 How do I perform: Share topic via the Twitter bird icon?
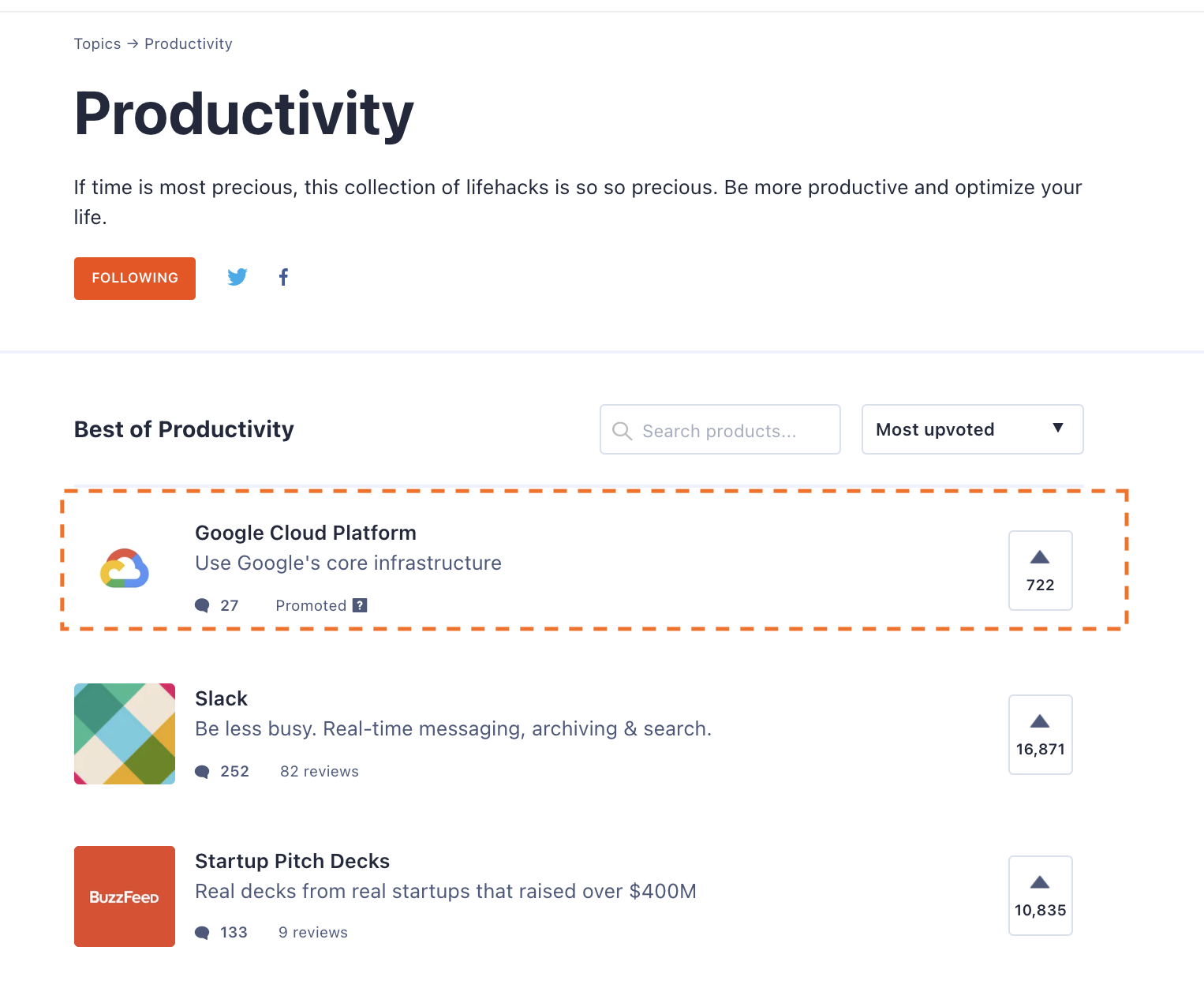click(x=237, y=277)
